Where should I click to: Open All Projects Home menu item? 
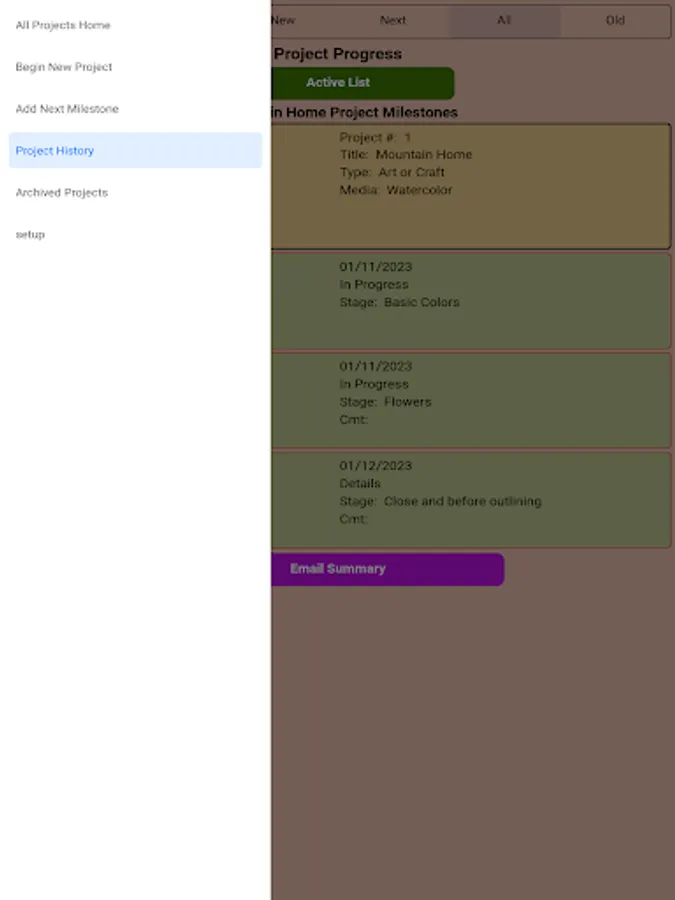(135, 25)
